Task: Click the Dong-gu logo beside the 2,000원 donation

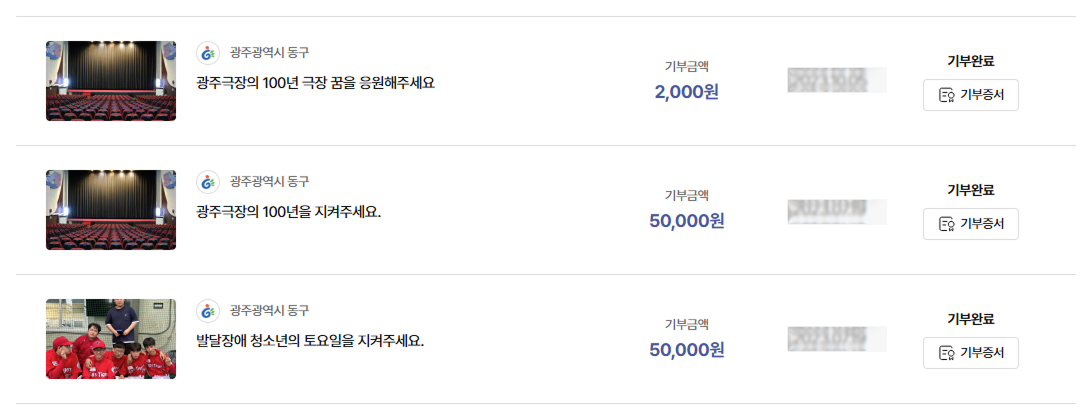Action: pos(208,52)
